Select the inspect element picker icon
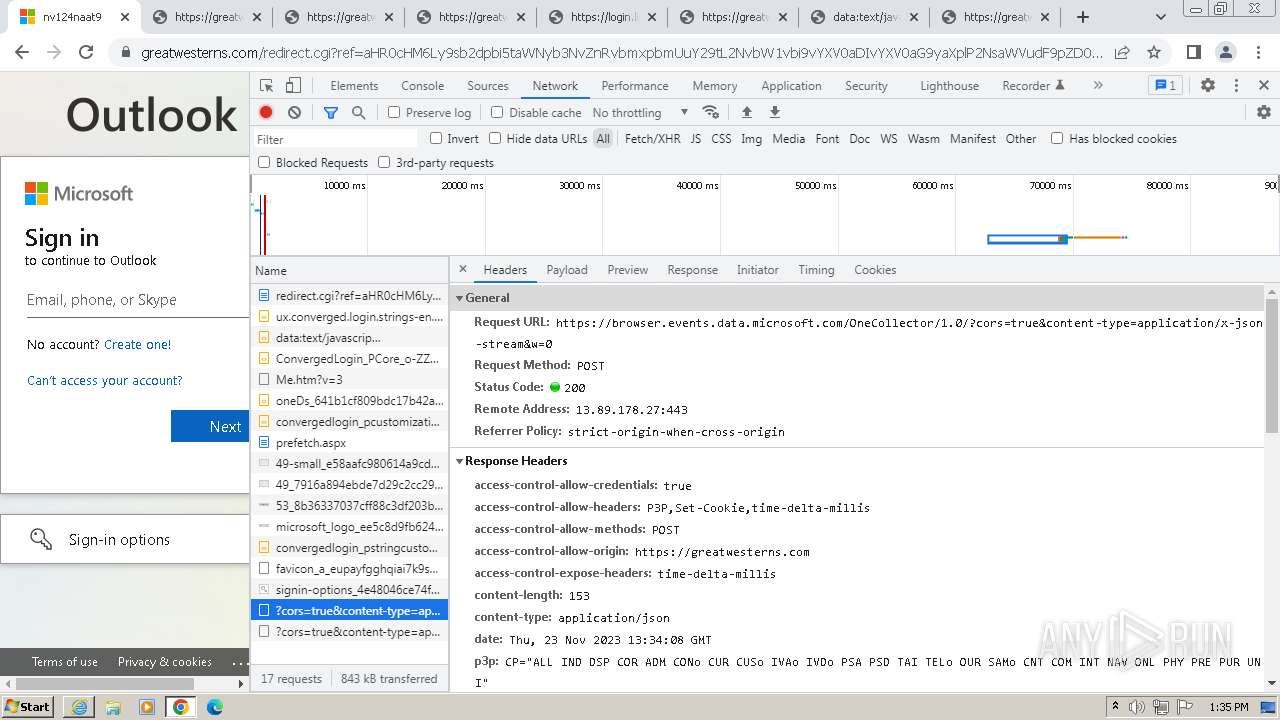This screenshot has height=720, width=1280. 266,86
